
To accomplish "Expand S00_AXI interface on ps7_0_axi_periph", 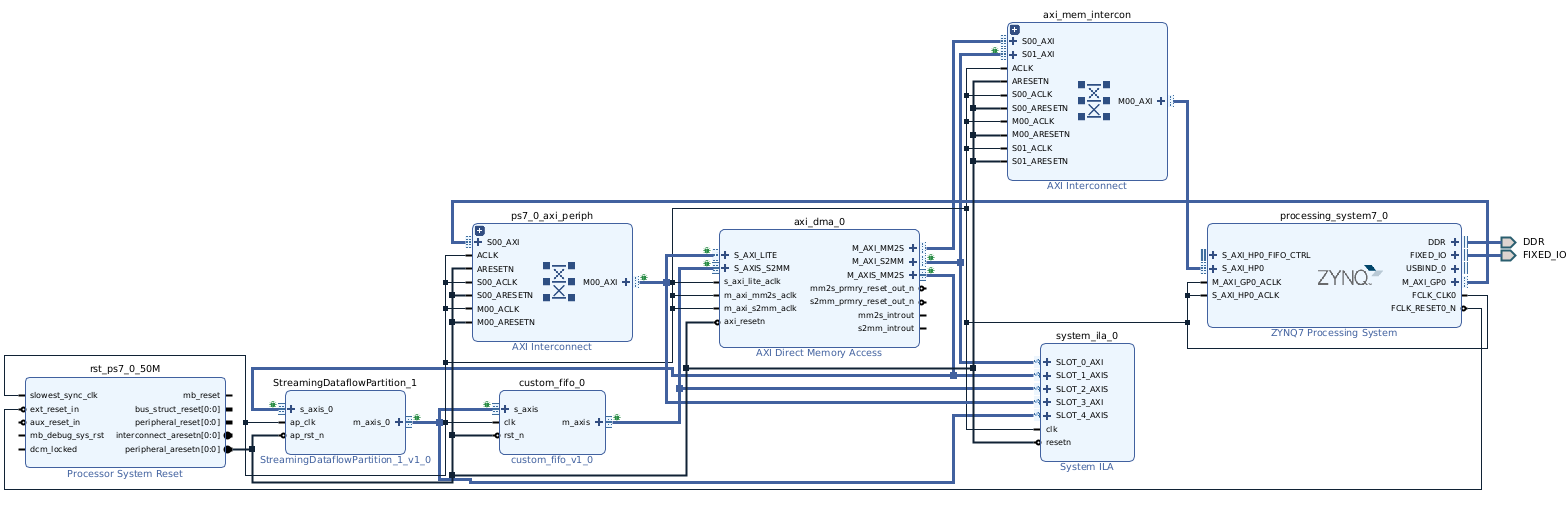I will point(478,242).
